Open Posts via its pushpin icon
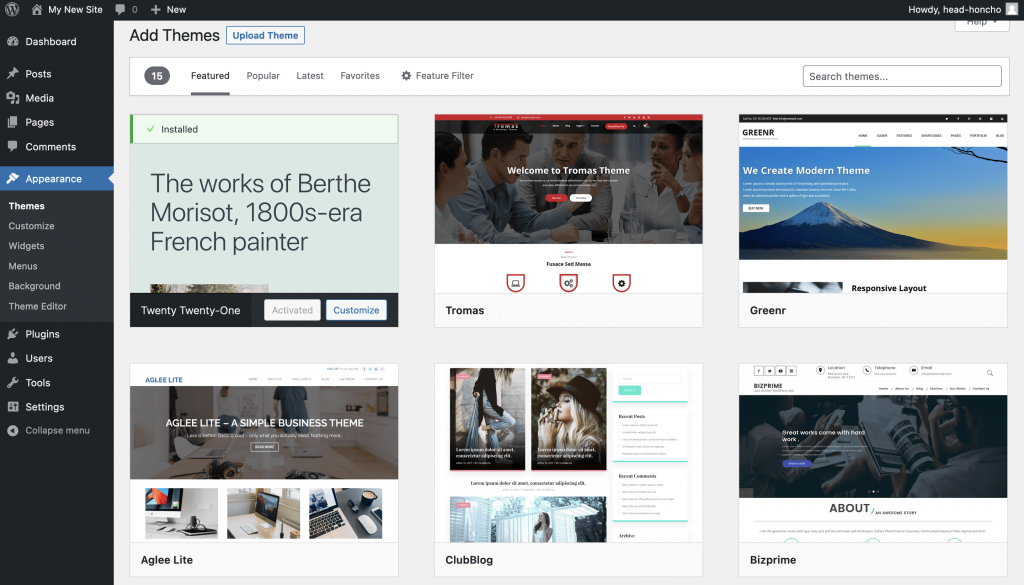 (13, 74)
